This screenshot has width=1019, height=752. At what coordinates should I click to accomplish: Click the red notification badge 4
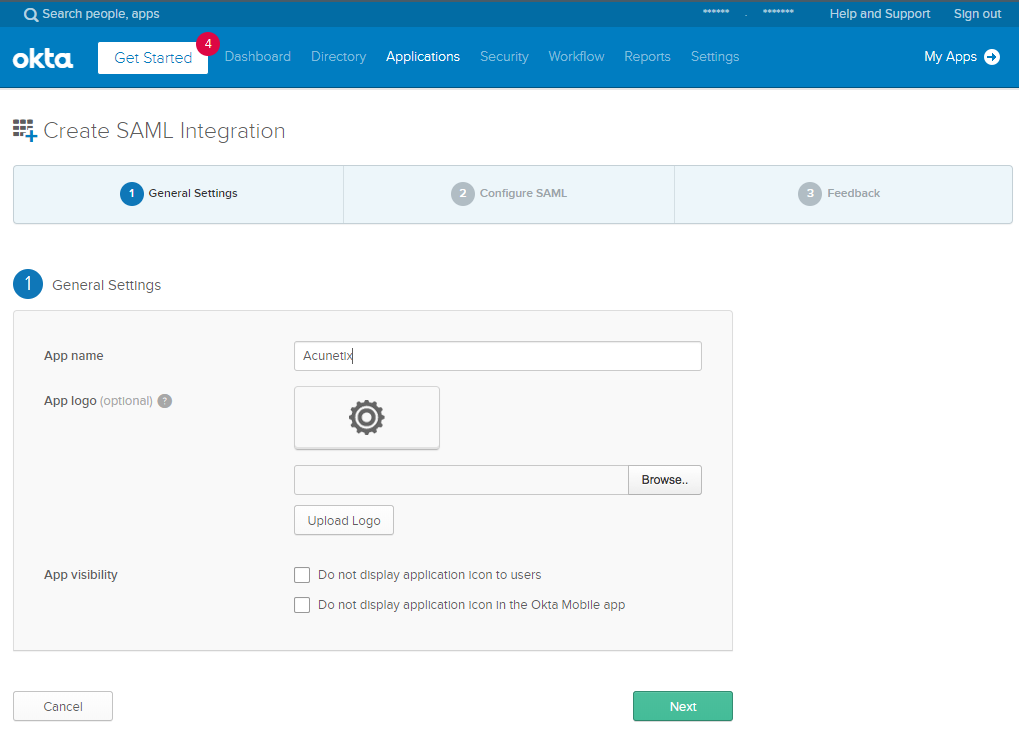coord(208,44)
